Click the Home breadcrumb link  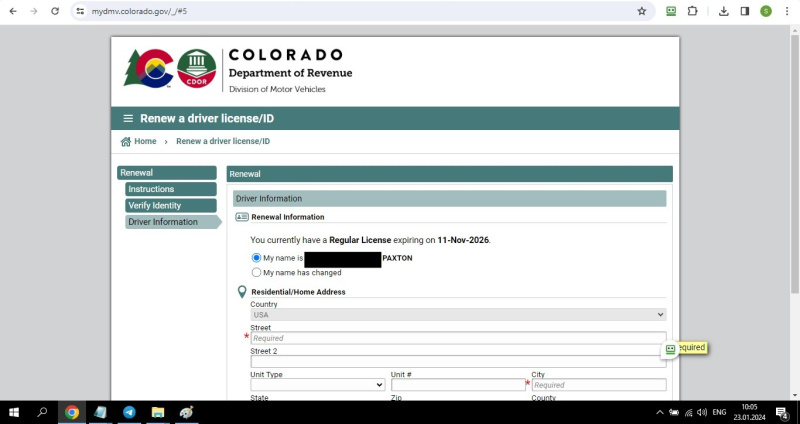coord(145,142)
